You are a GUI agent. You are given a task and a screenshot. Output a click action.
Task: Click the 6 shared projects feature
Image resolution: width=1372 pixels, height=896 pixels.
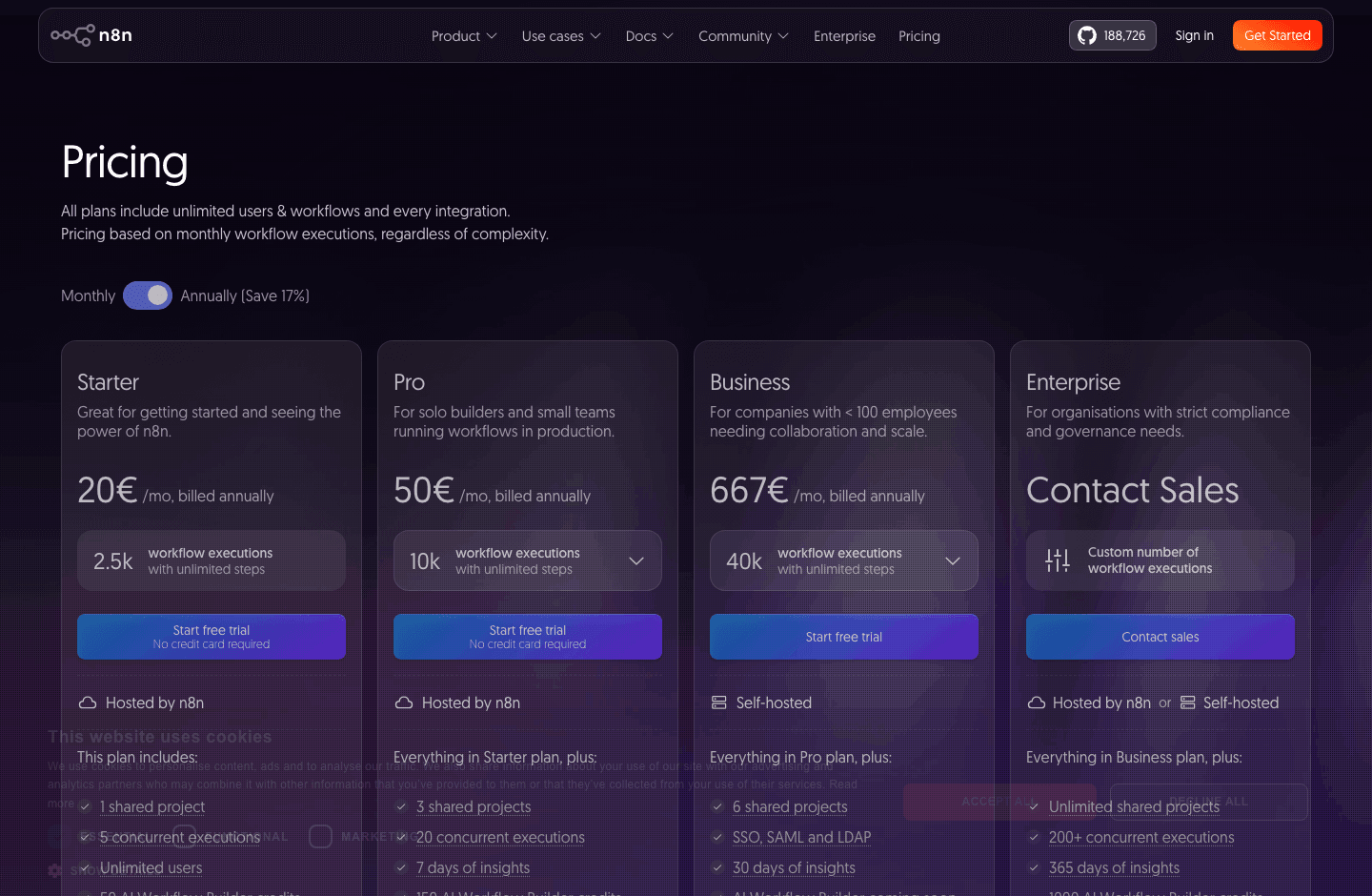click(790, 806)
